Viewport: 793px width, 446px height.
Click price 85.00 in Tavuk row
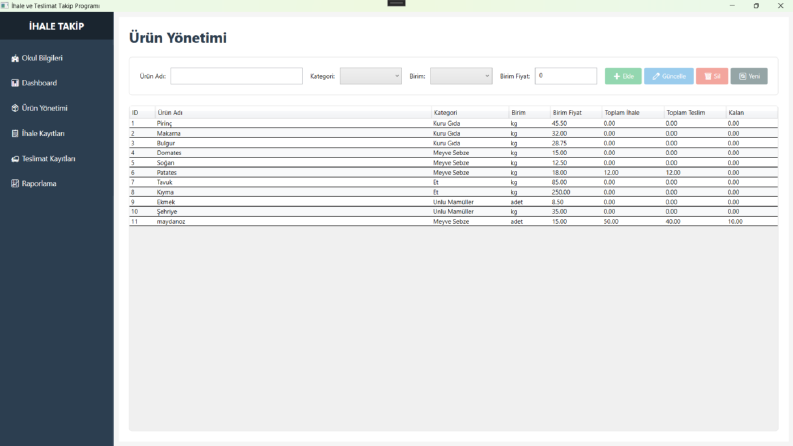(x=559, y=182)
